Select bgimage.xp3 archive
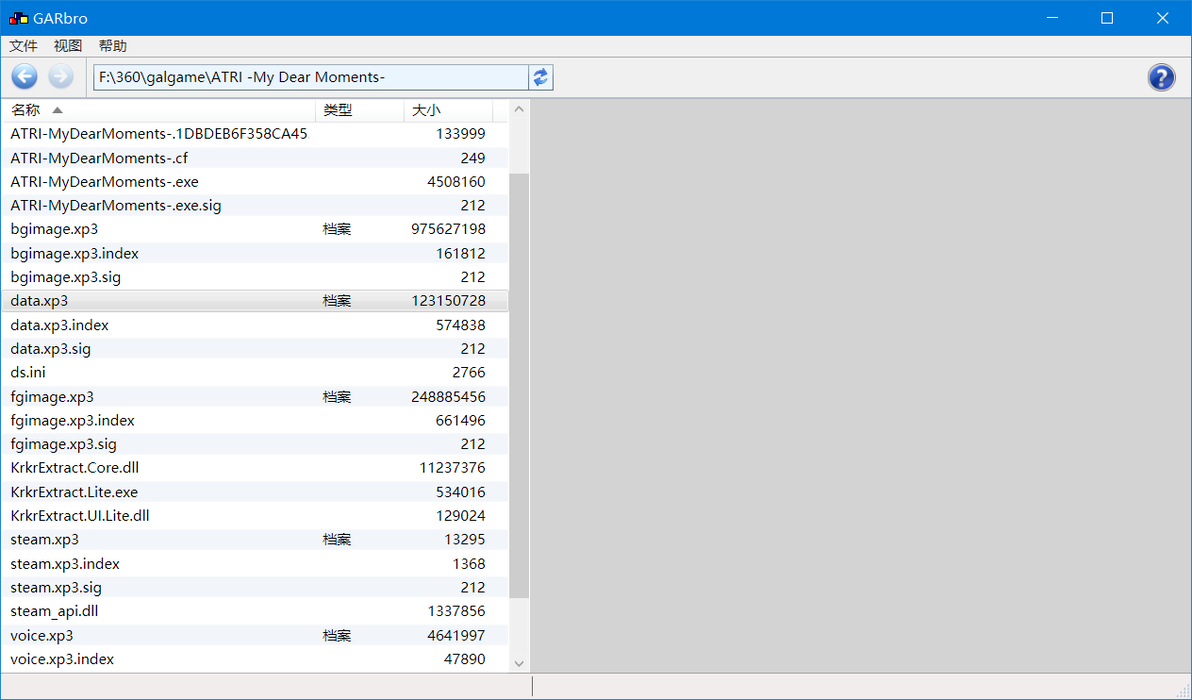Viewport: 1192px width, 700px height. point(255,229)
